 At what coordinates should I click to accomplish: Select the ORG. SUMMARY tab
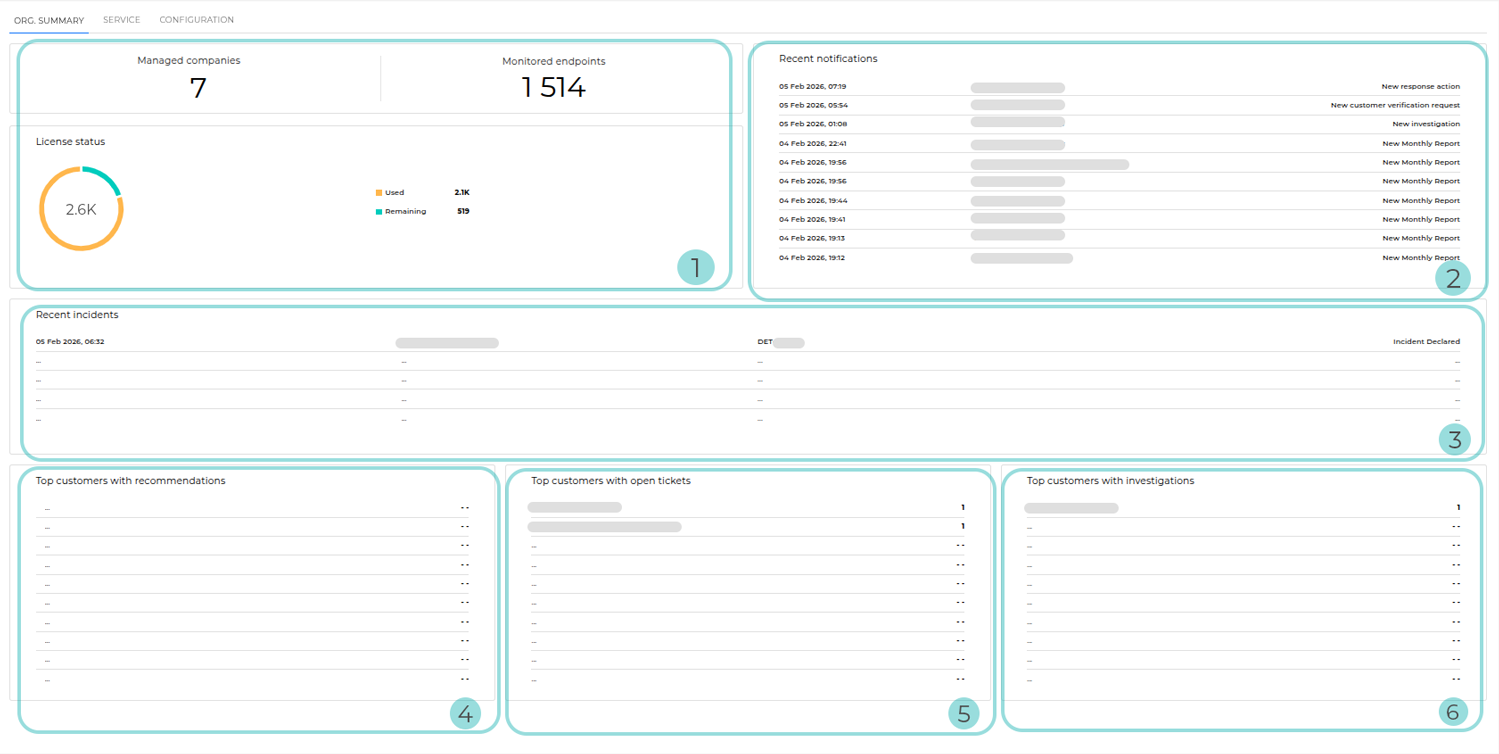[48, 19]
